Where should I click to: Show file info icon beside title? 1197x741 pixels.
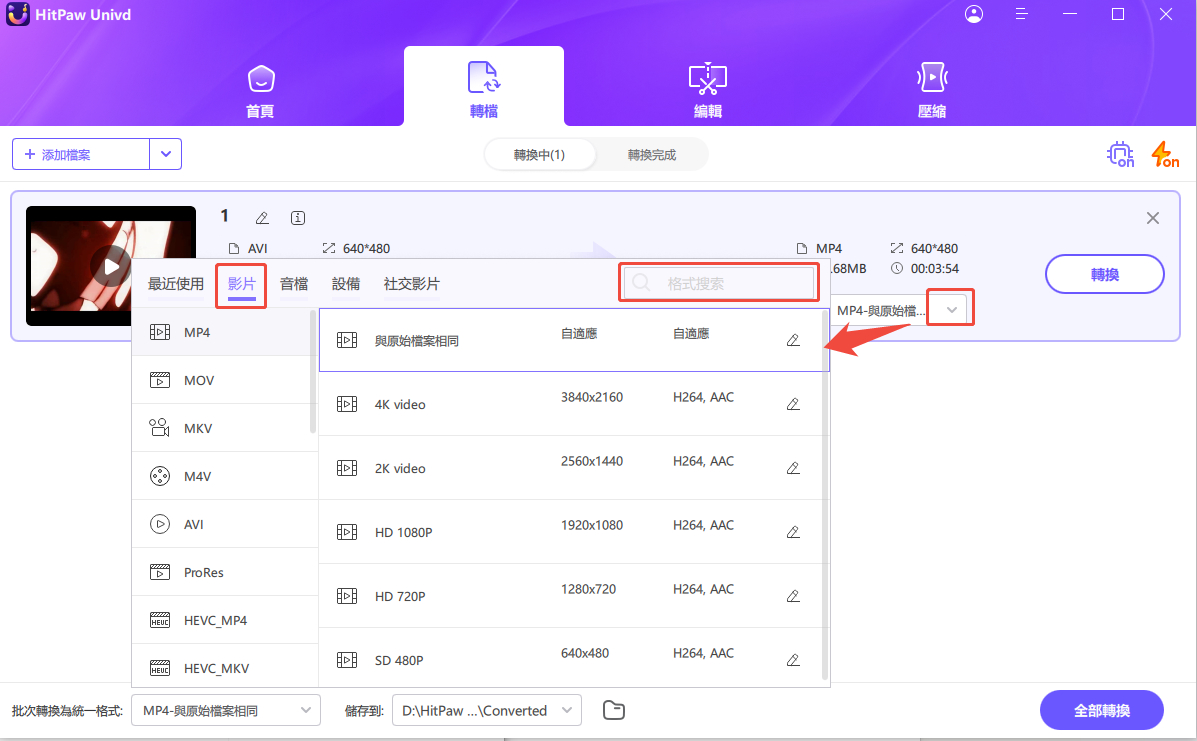[x=298, y=218]
